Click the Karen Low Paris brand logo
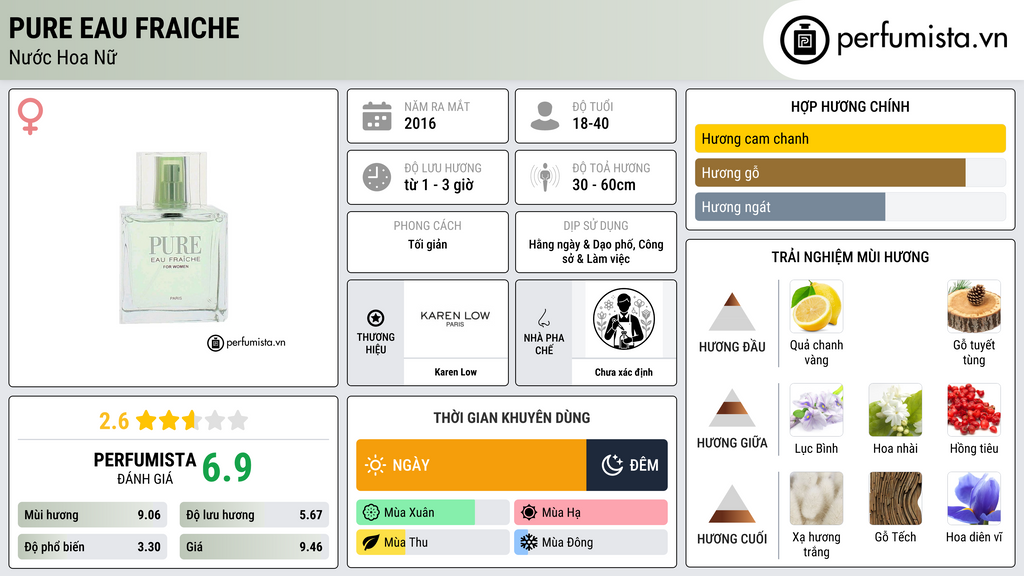 pos(455,319)
